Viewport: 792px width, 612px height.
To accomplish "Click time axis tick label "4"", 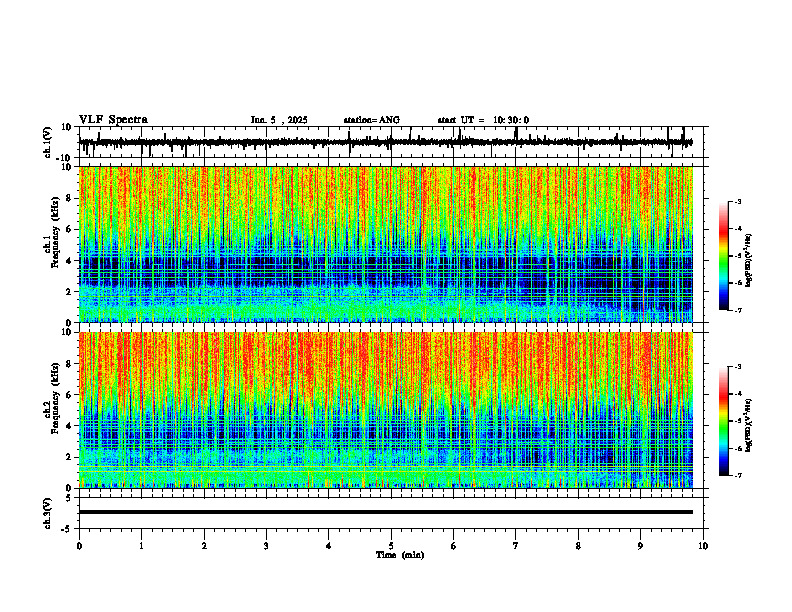I will pyautogui.click(x=329, y=546).
